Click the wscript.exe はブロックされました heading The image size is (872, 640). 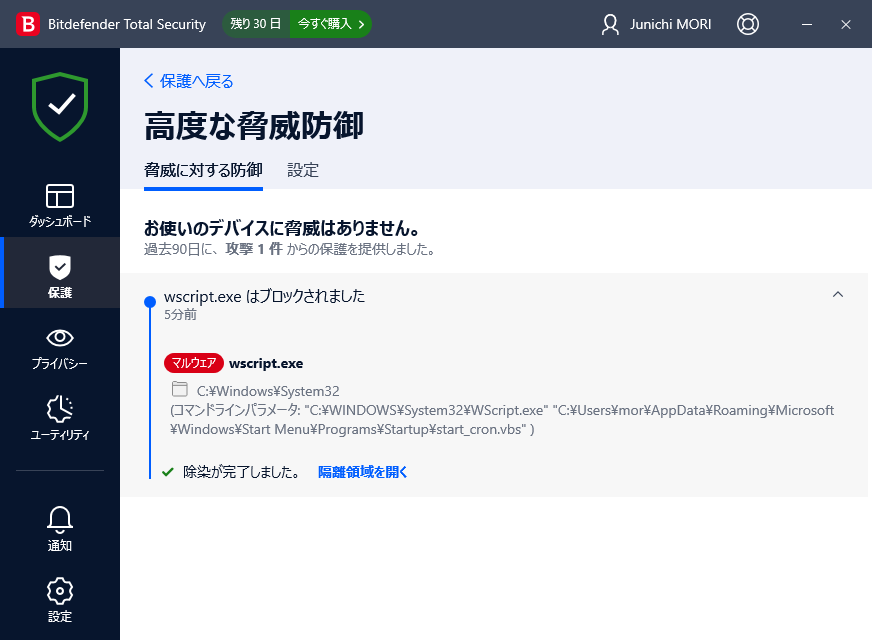coord(264,296)
